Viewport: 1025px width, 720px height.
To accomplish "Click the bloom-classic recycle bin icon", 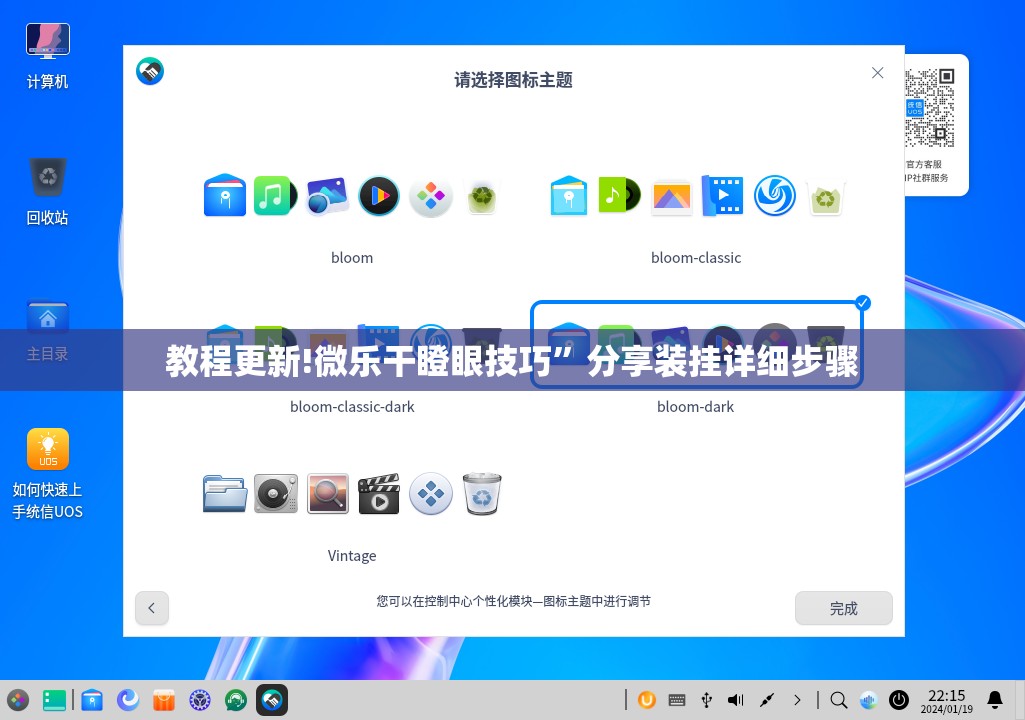I will coord(826,196).
